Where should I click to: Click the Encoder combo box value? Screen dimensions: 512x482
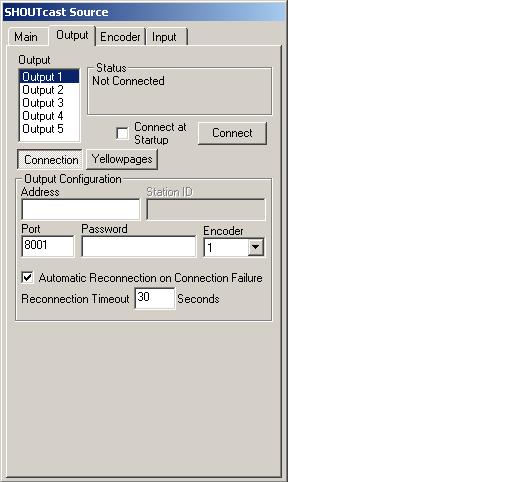pyautogui.click(x=226, y=247)
